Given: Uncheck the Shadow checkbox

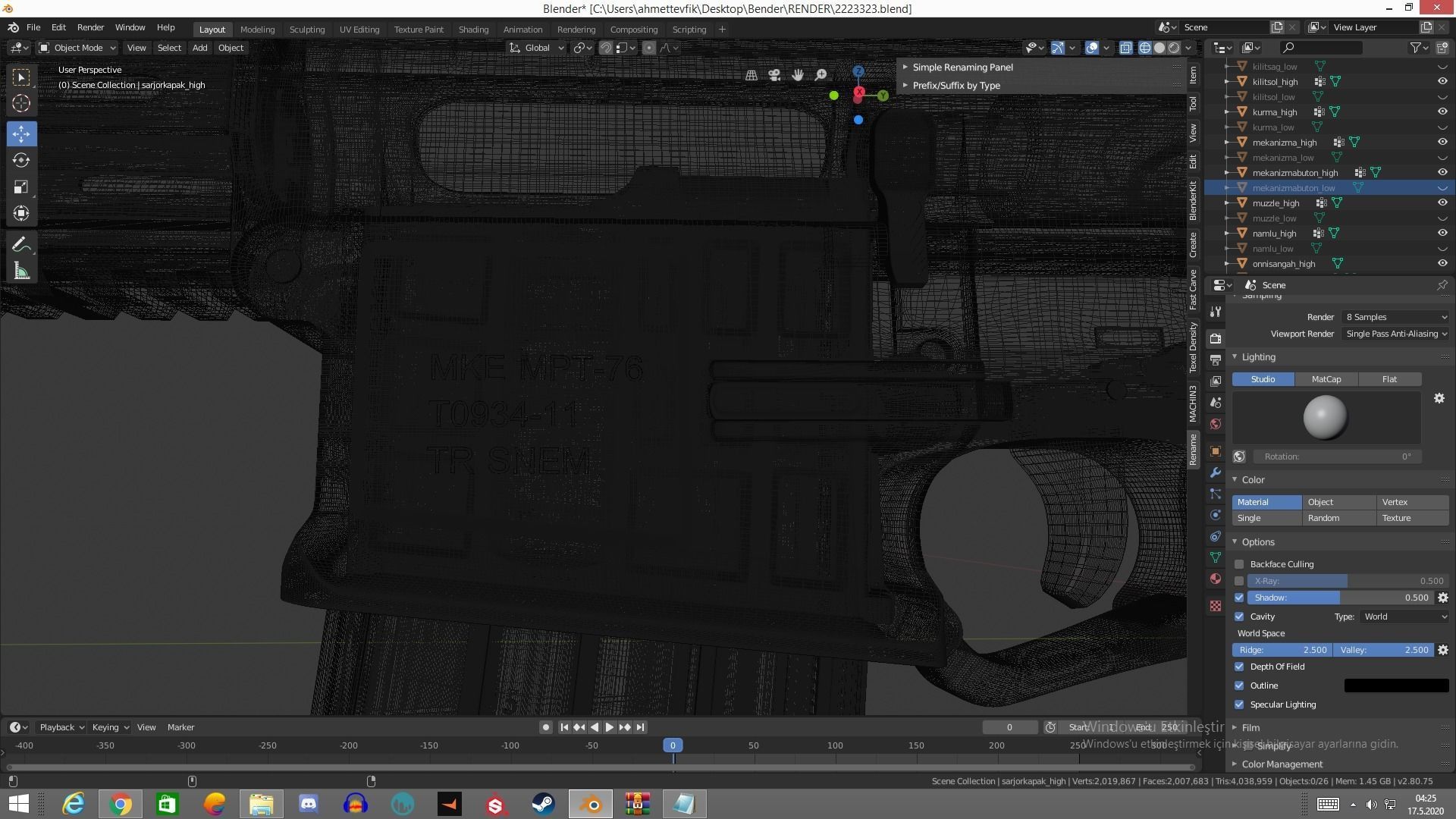Looking at the screenshot, I should pos(1239,598).
